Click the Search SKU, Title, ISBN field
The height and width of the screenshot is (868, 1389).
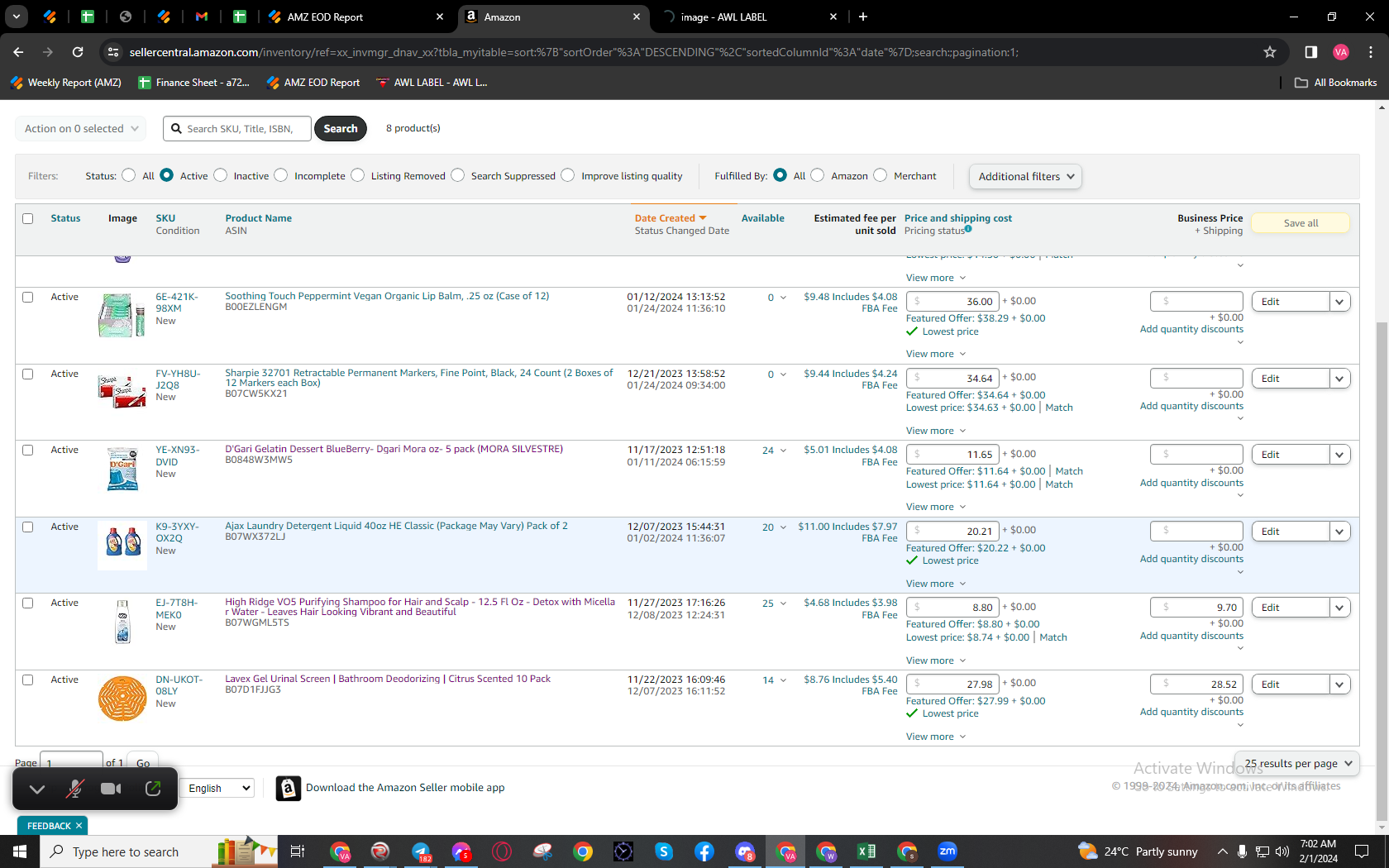click(x=238, y=129)
